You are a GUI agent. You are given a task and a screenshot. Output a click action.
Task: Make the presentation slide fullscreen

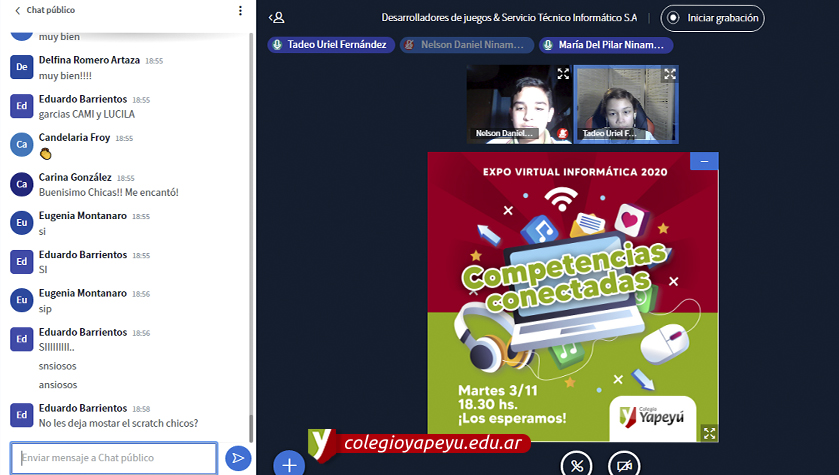coord(709,433)
